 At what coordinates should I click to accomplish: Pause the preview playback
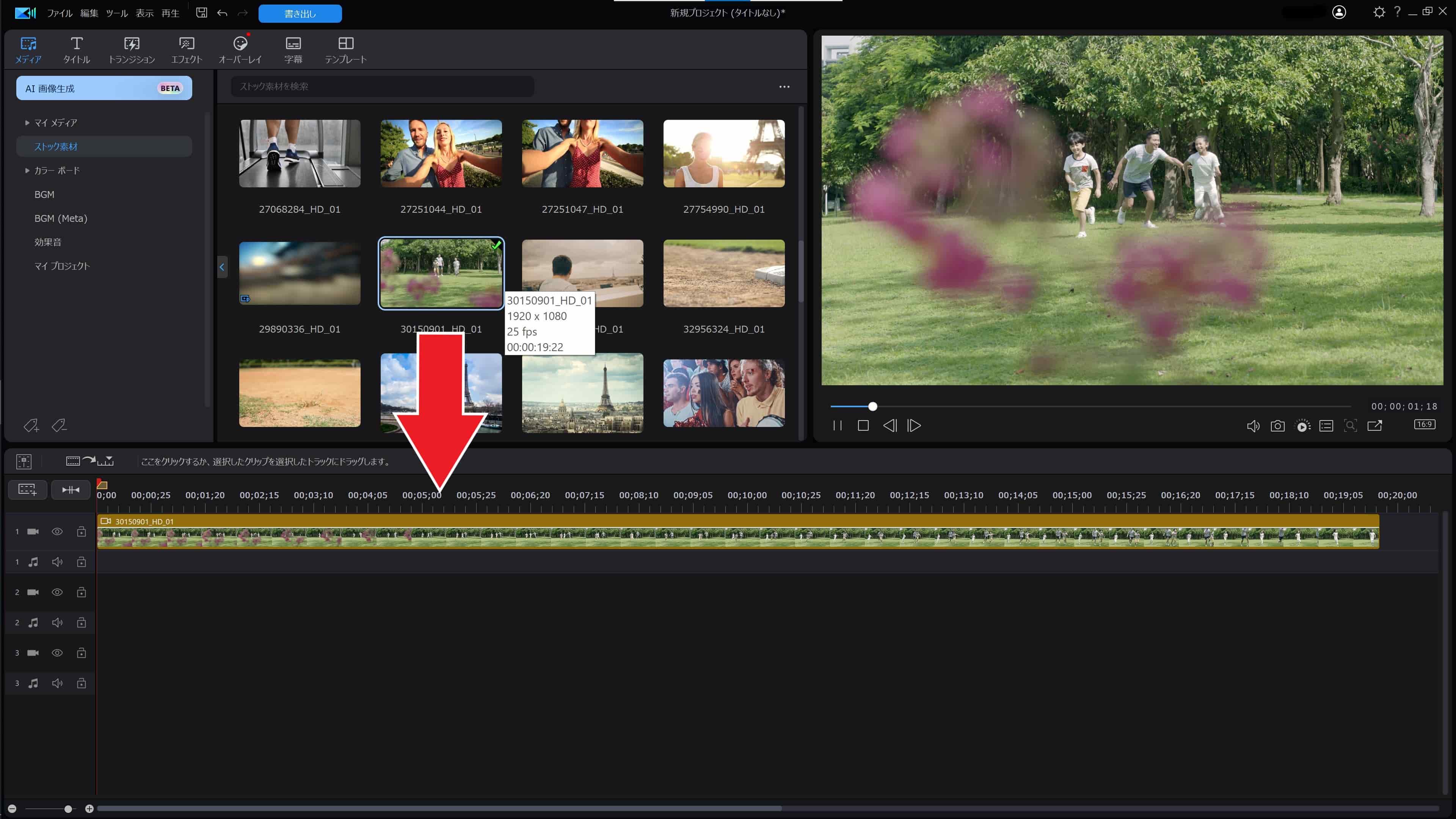click(x=838, y=425)
